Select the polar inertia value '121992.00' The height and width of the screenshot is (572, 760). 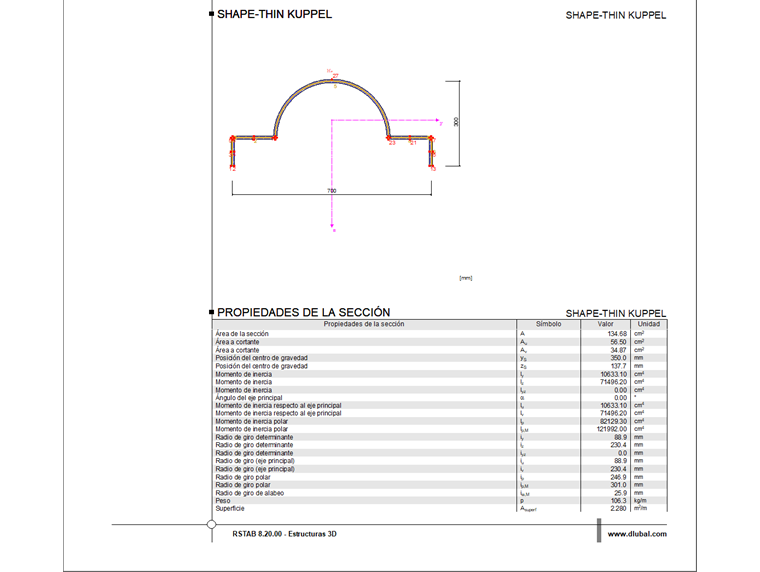[x=612, y=429]
